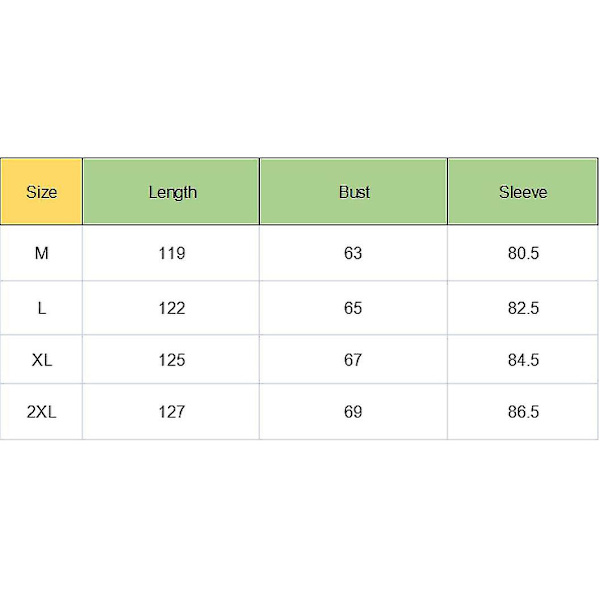Choose the sleeve value 86.5
The width and height of the screenshot is (600, 600).
coord(523,412)
